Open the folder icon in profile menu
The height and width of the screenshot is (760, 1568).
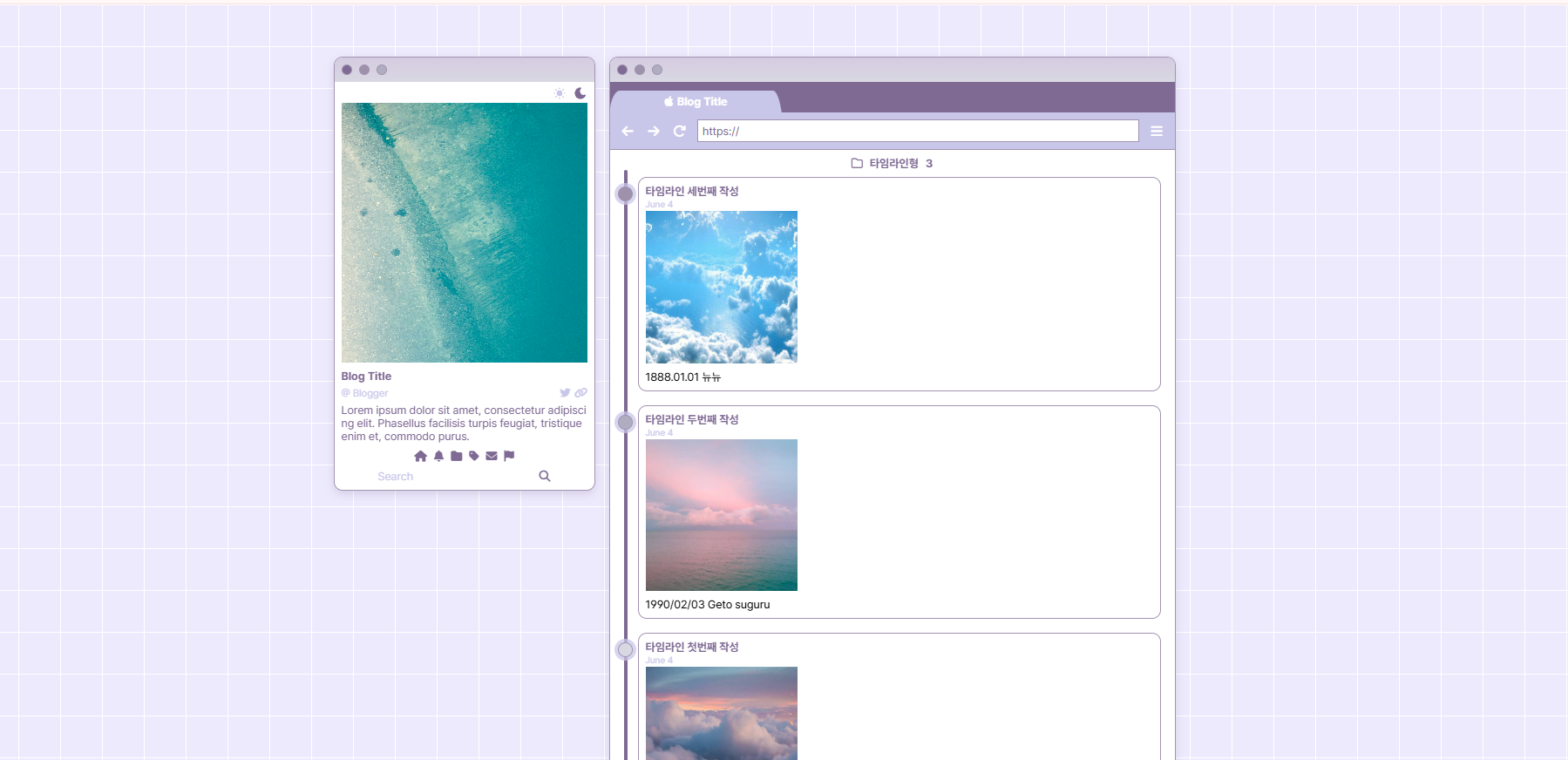[457, 456]
